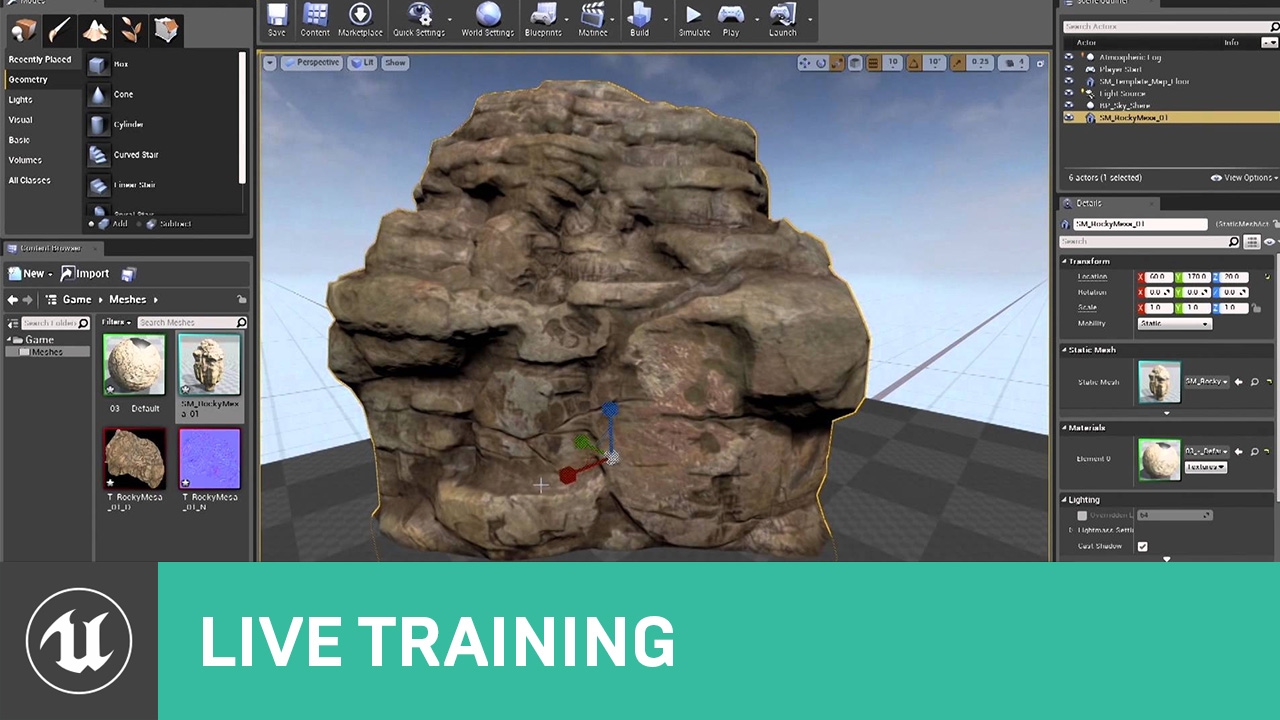The width and height of the screenshot is (1280, 720).
Task: Toggle visibility of SM_Template_Map_Floor actor
Action: coord(1068,81)
